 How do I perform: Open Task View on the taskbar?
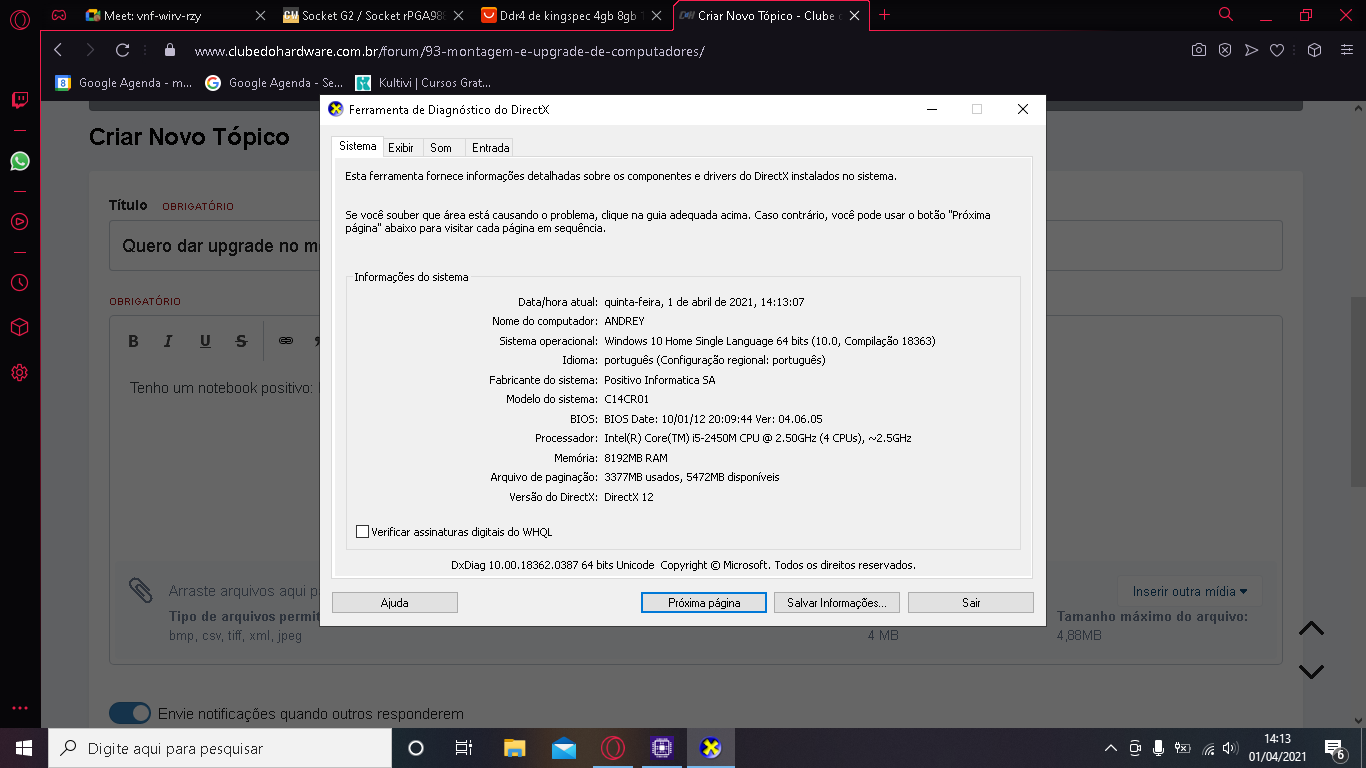pyautogui.click(x=464, y=748)
